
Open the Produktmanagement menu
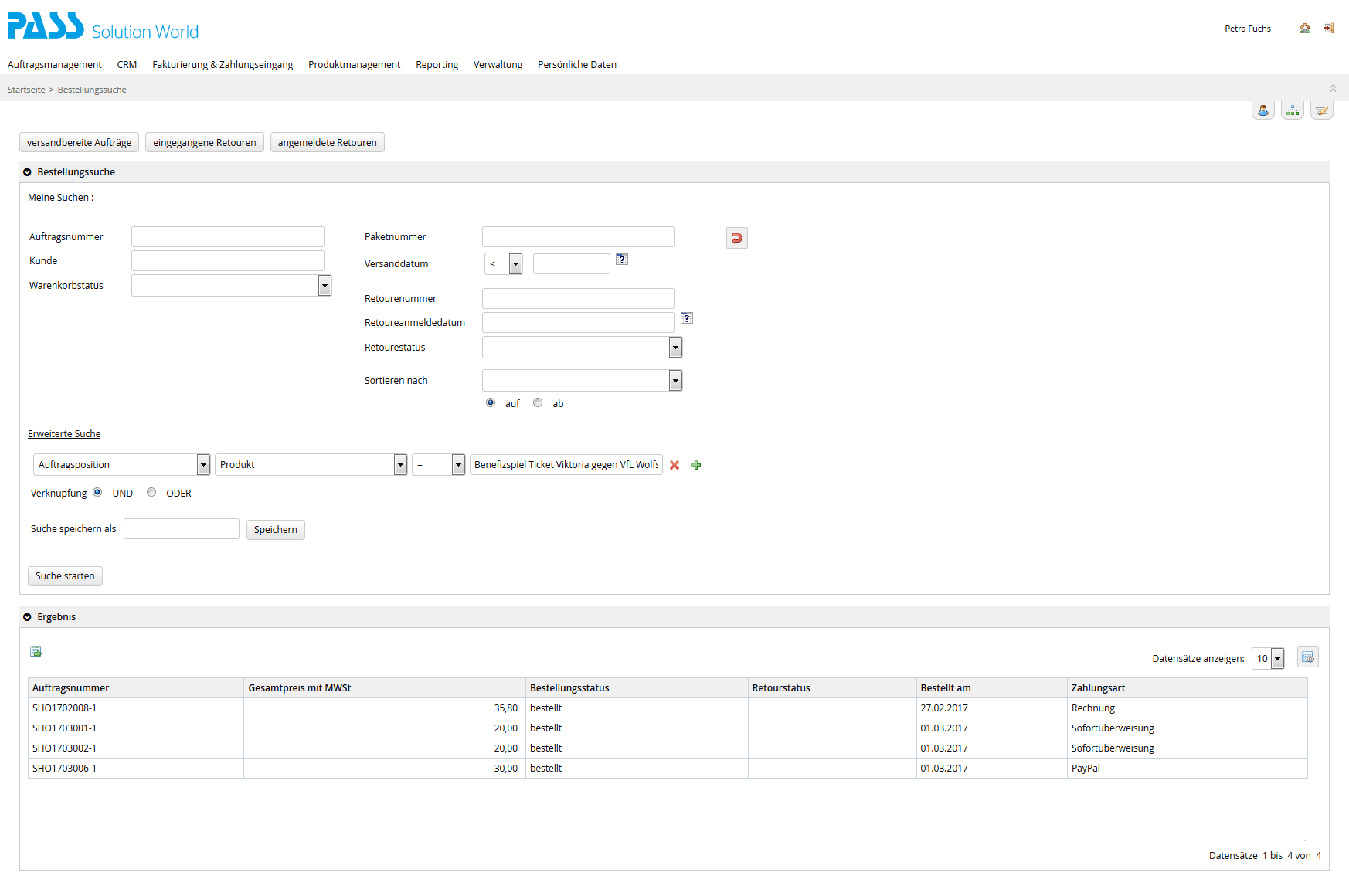point(354,65)
